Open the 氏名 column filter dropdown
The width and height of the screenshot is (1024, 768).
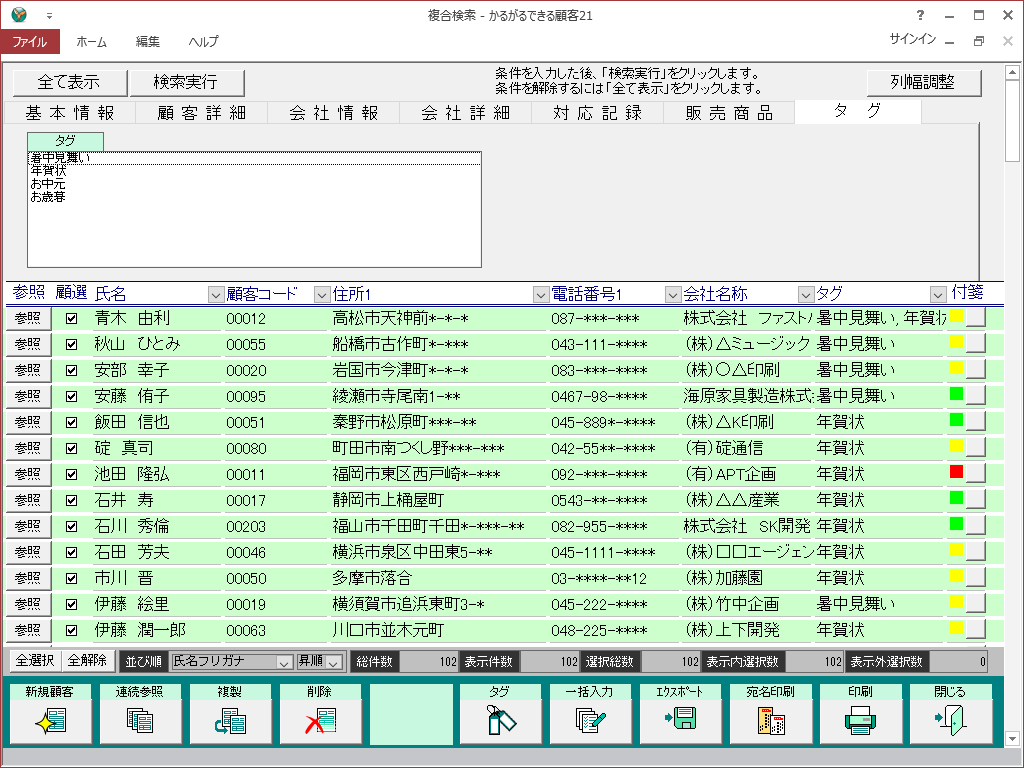click(x=216, y=295)
